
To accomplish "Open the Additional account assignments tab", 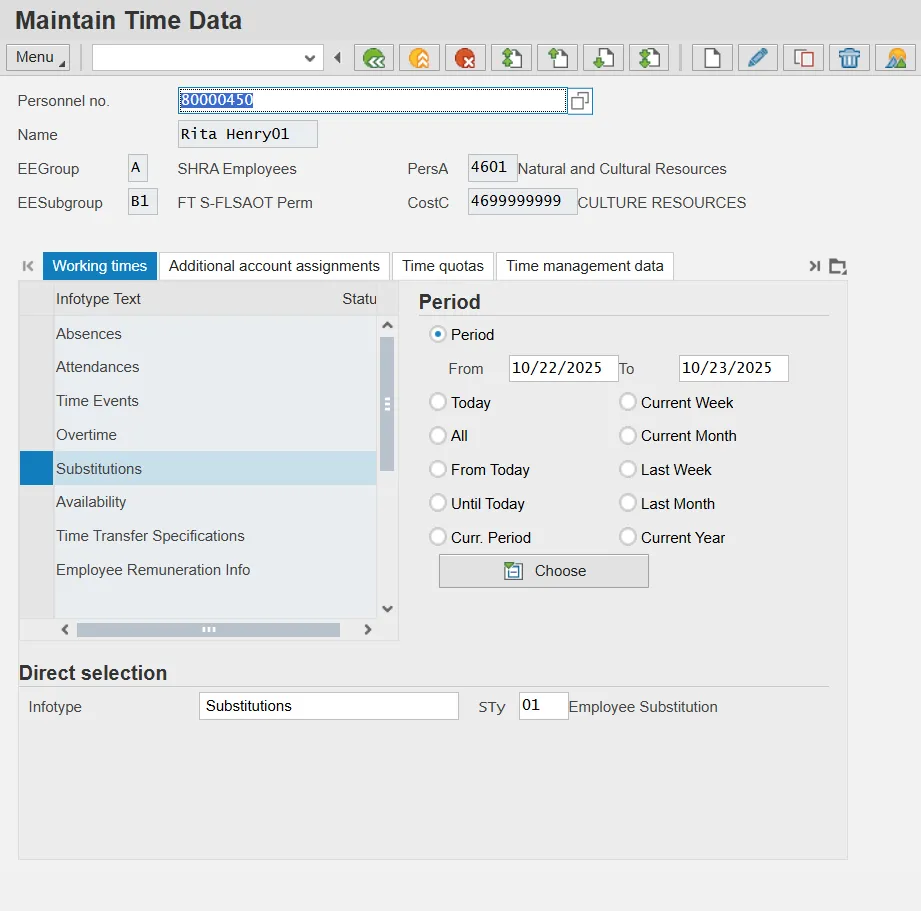I will (x=274, y=266).
